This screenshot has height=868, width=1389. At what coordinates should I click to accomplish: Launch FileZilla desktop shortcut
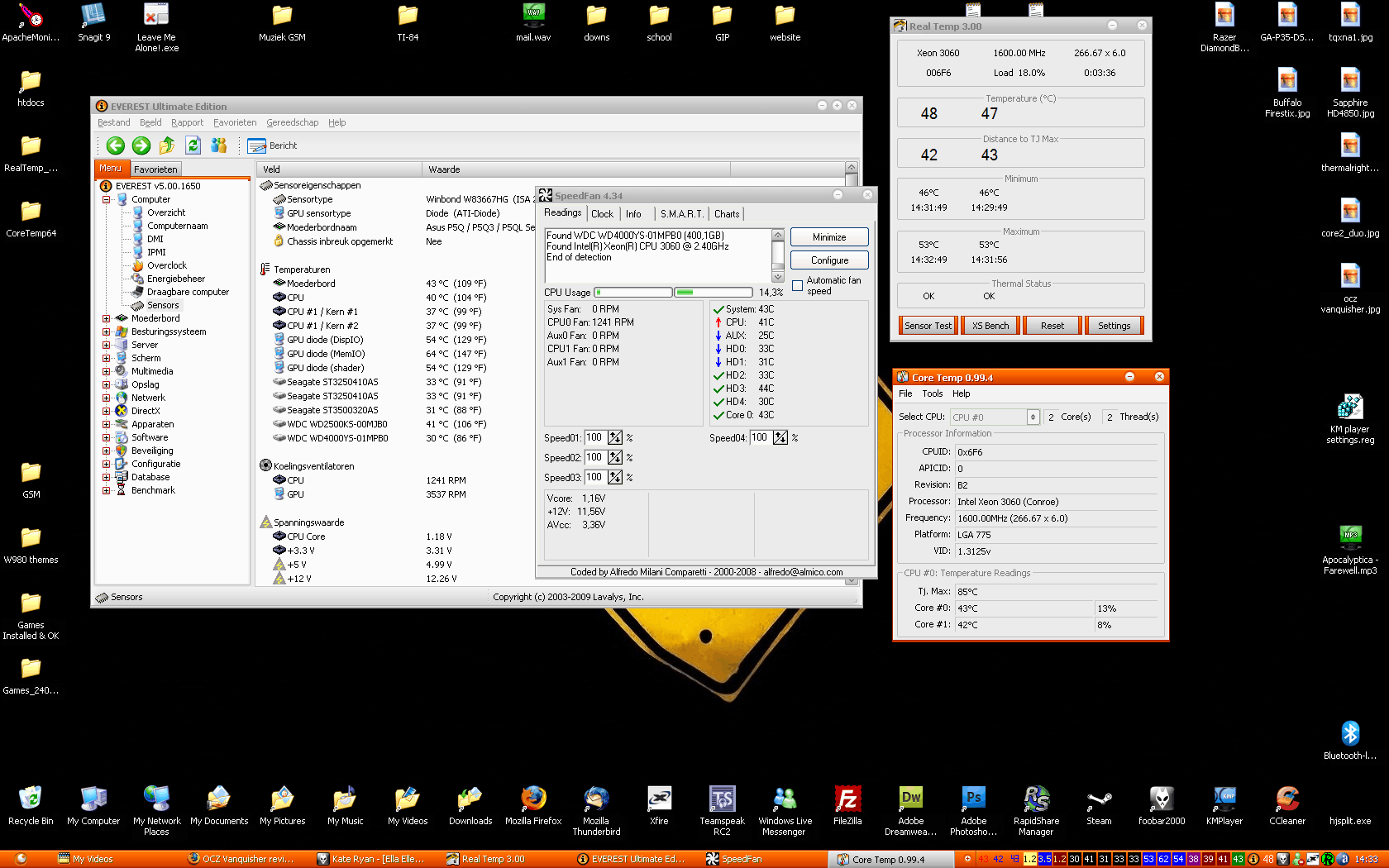pyautogui.click(x=847, y=805)
